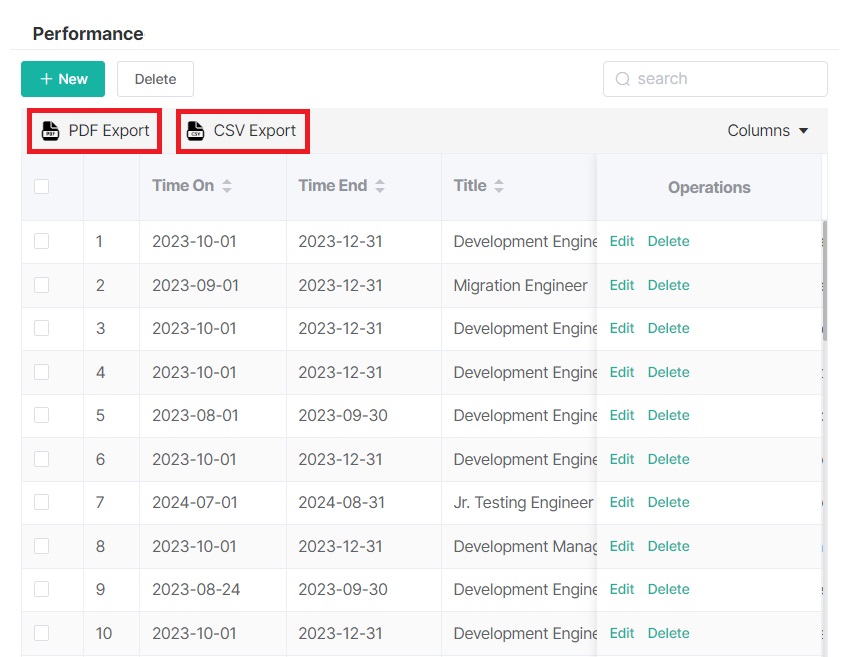Select the Time On column header
The image size is (841, 657).
pos(186,185)
